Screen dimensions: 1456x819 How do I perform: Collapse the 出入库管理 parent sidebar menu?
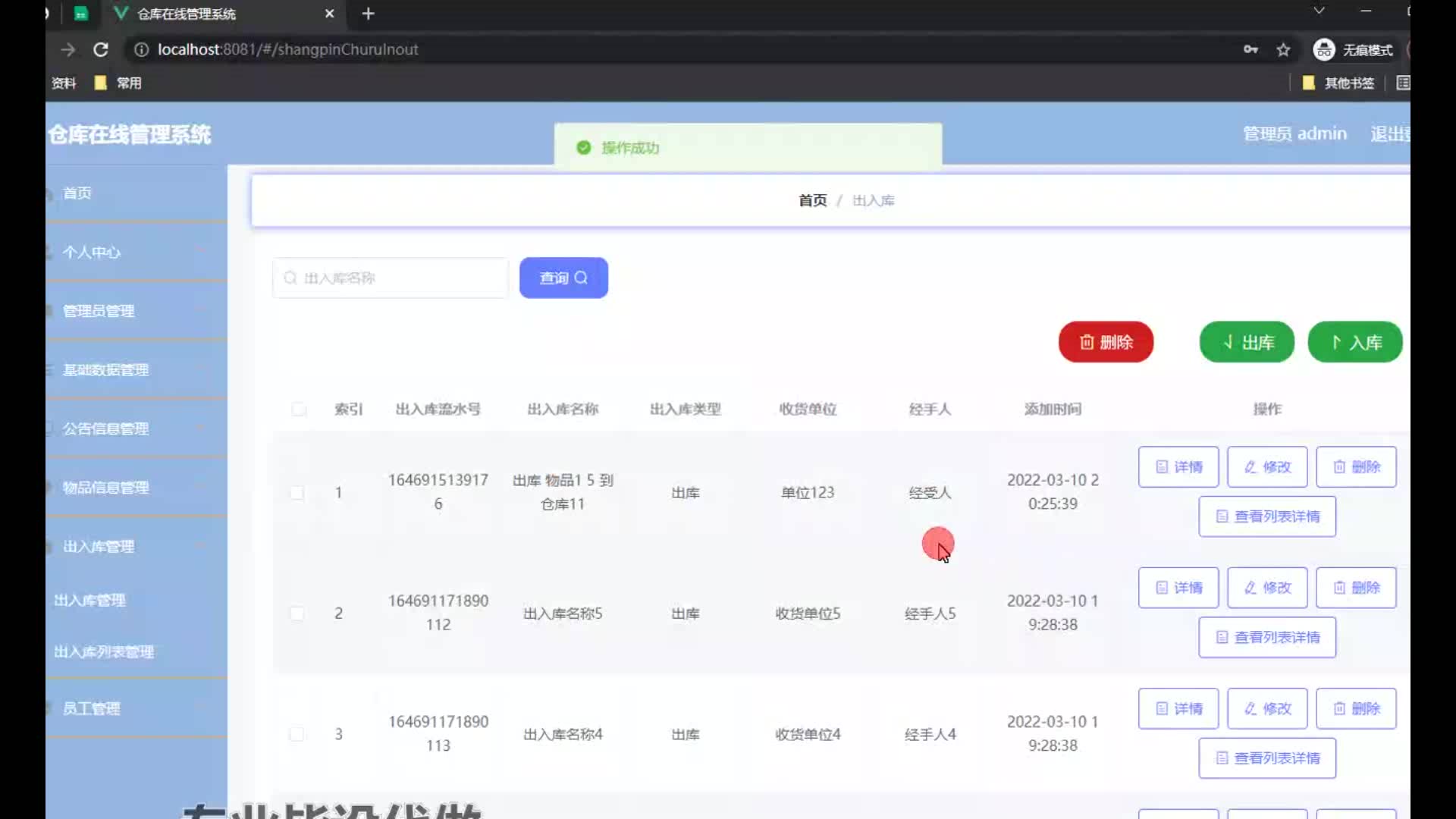click(136, 547)
